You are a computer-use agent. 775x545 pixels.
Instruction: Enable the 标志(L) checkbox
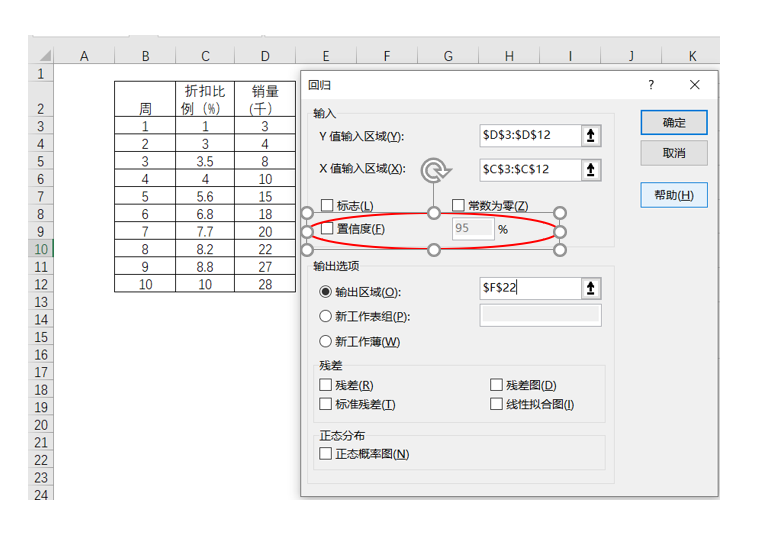(327, 206)
